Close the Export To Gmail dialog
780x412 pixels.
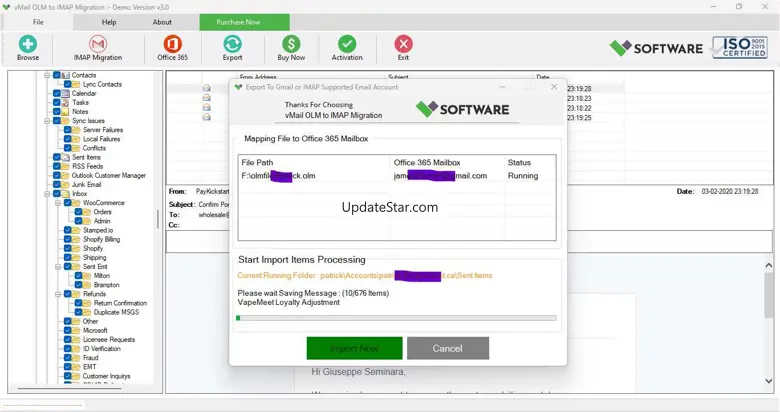[x=554, y=87]
